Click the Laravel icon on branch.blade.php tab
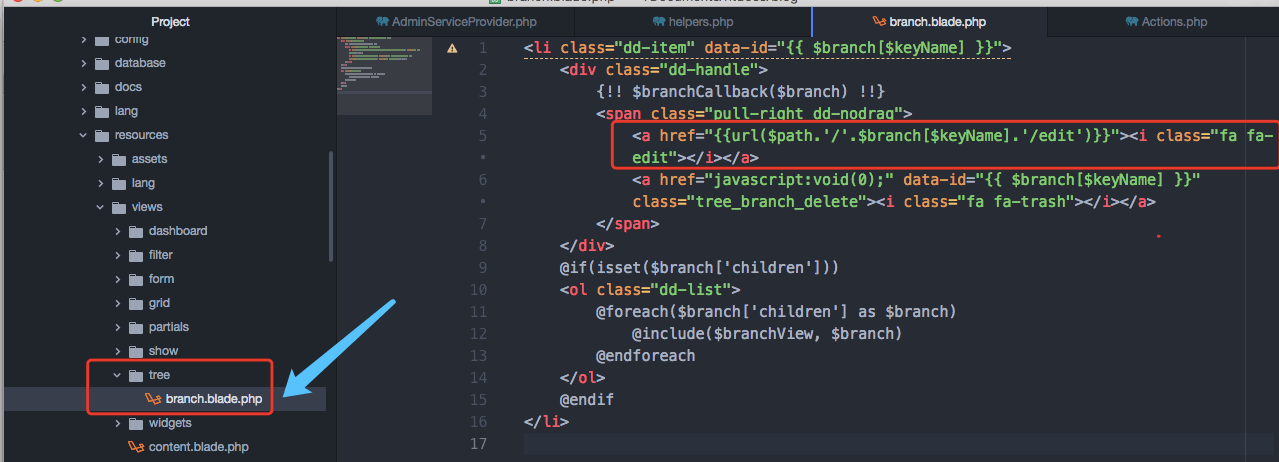The image size is (1279, 462). pyautogui.click(x=879, y=21)
